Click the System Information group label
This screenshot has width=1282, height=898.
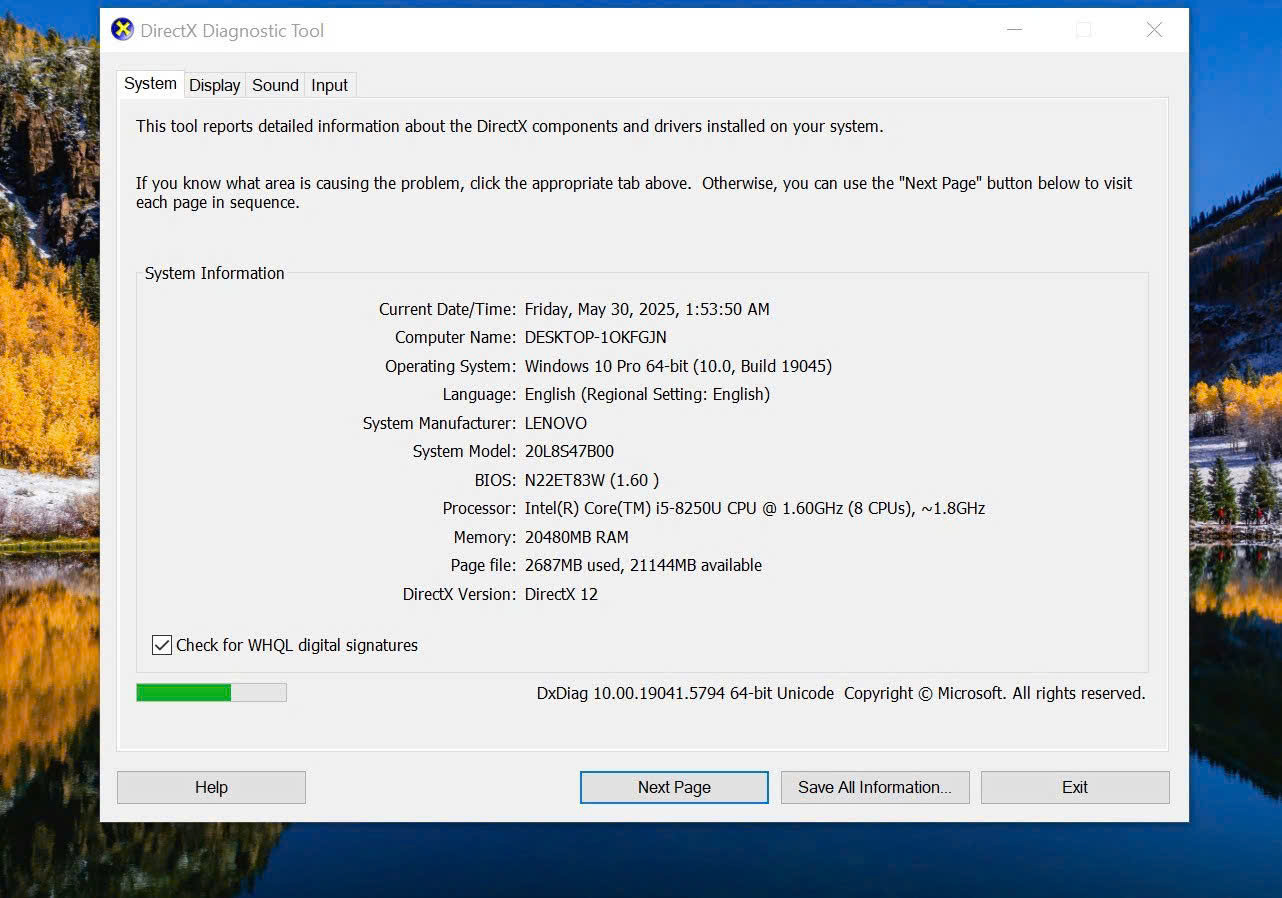(214, 273)
